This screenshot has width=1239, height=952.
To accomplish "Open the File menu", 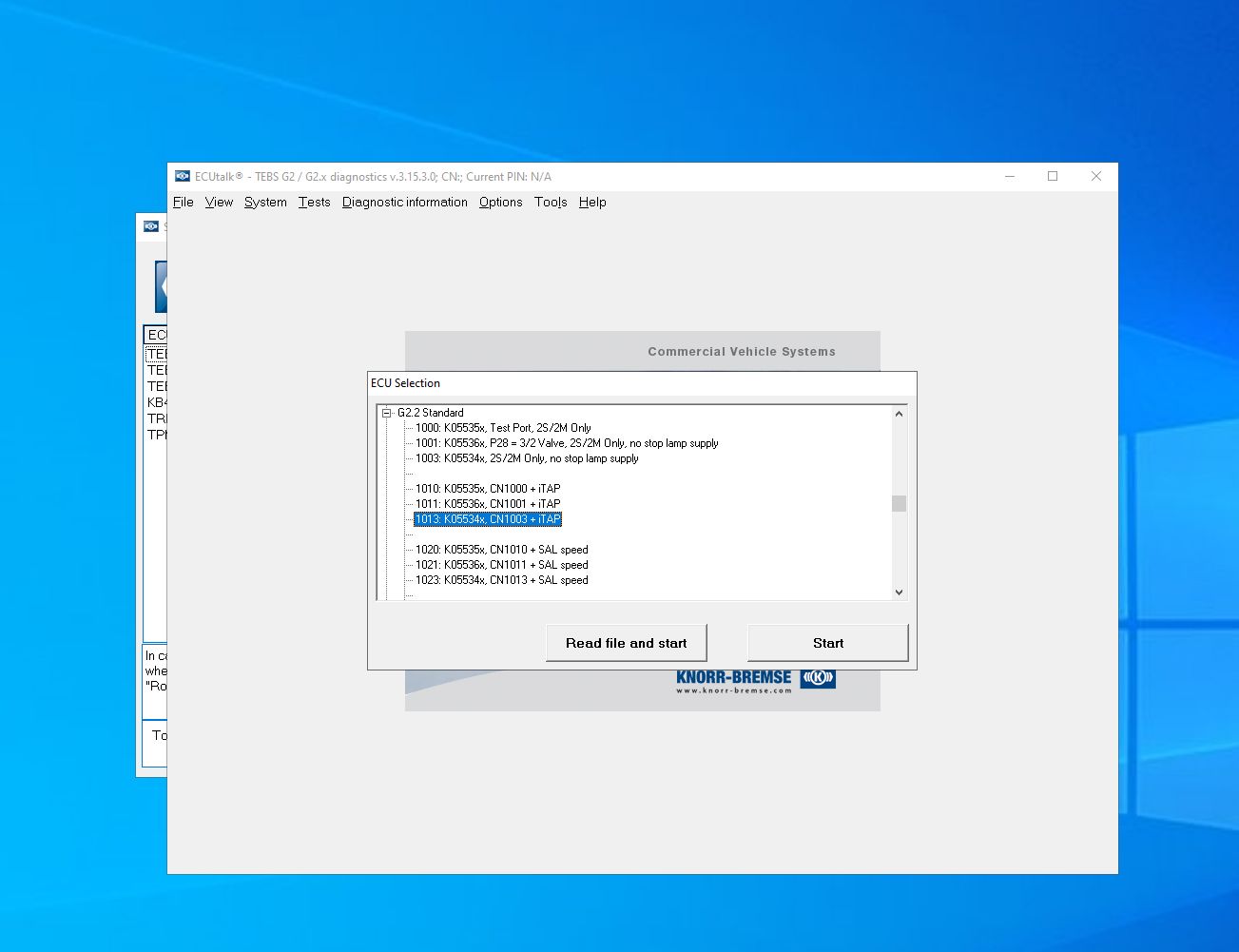I will 183,202.
